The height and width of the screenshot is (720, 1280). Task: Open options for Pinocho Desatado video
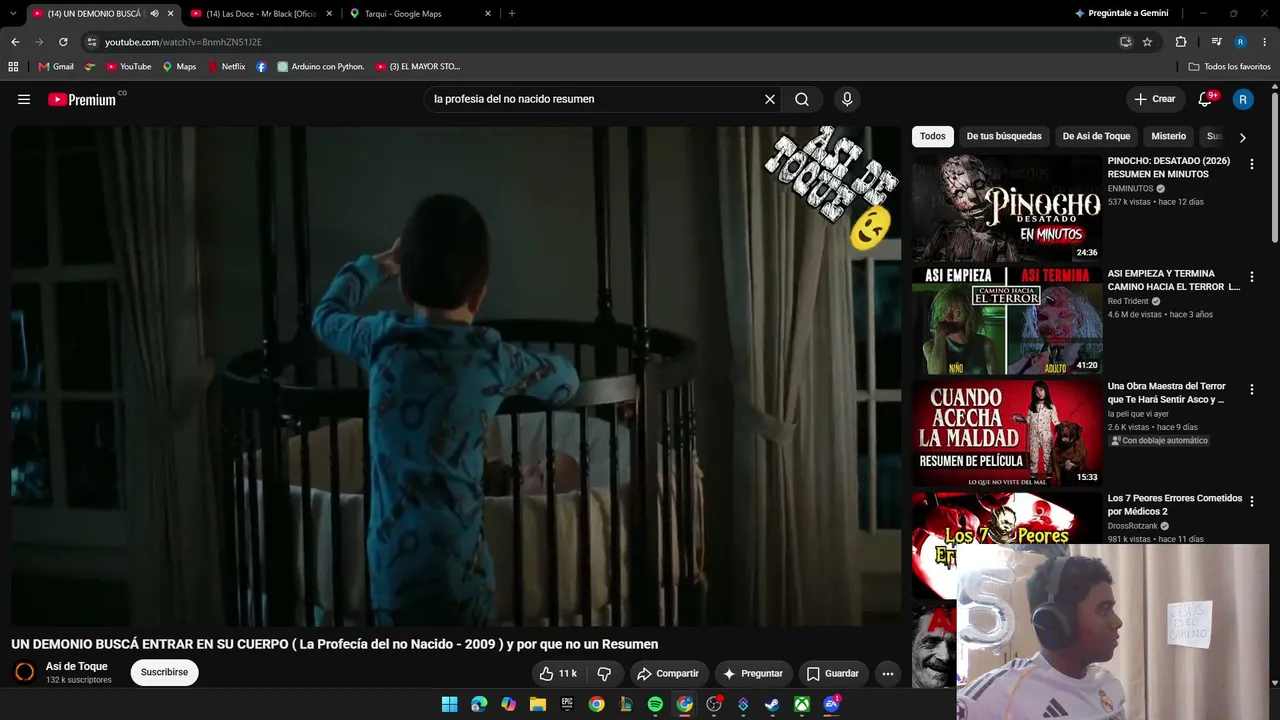pos(1252,164)
